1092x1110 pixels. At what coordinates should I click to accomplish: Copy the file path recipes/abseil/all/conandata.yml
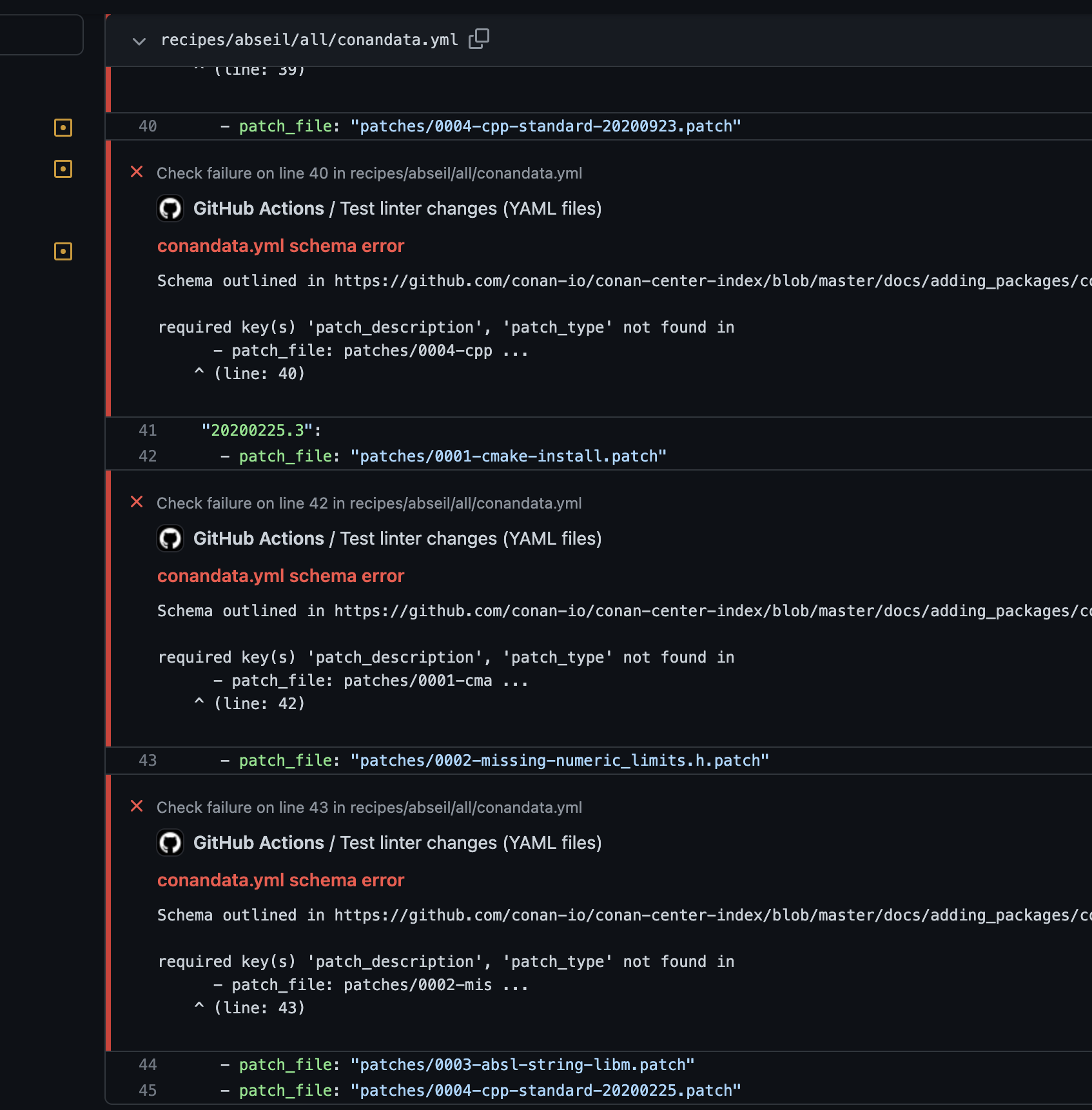click(480, 39)
